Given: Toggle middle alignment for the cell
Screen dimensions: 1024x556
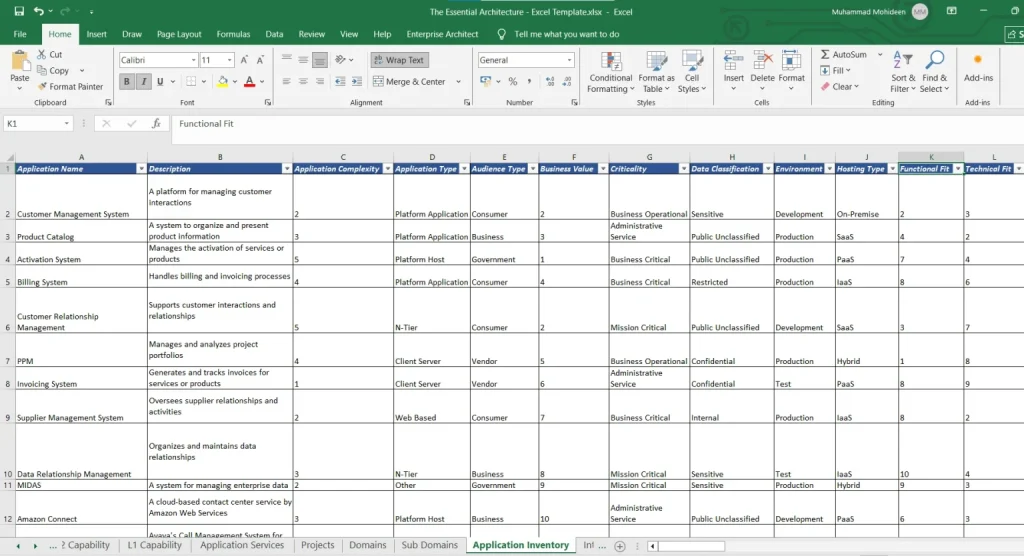Looking at the screenshot, I should [x=303, y=59].
